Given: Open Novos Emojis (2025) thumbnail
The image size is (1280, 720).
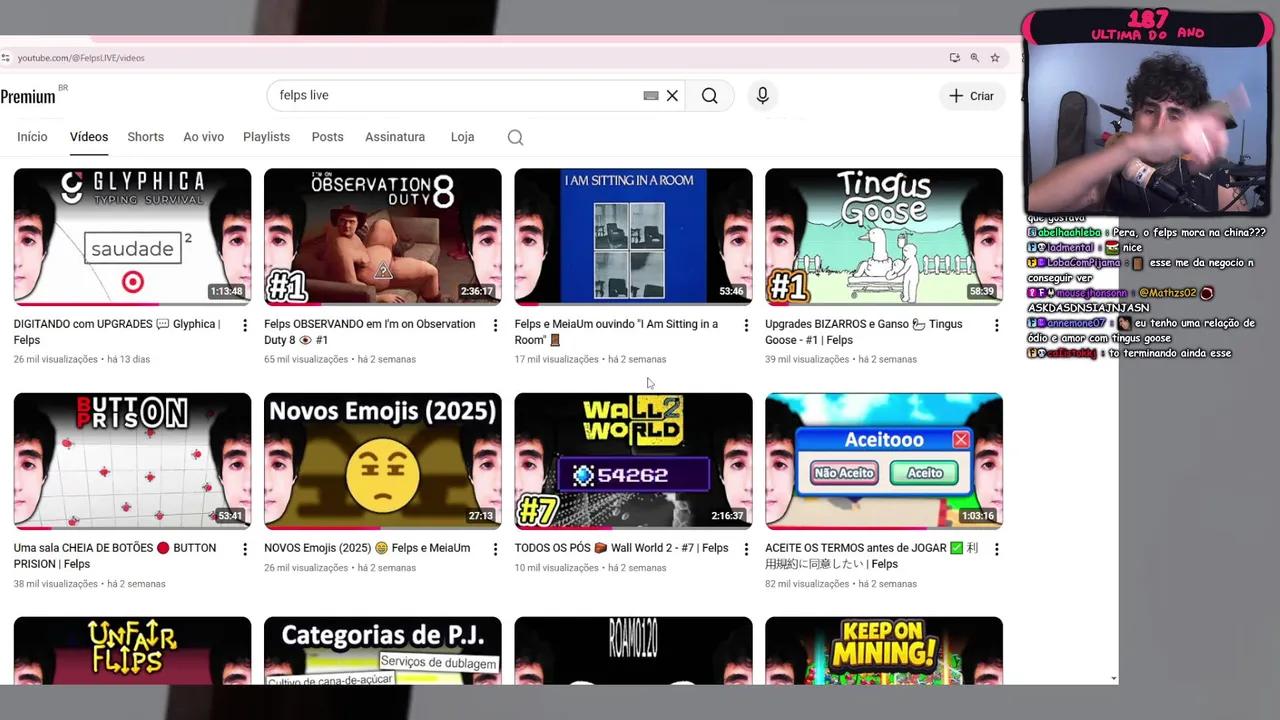Looking at the screenshot, I should (383, 460).
